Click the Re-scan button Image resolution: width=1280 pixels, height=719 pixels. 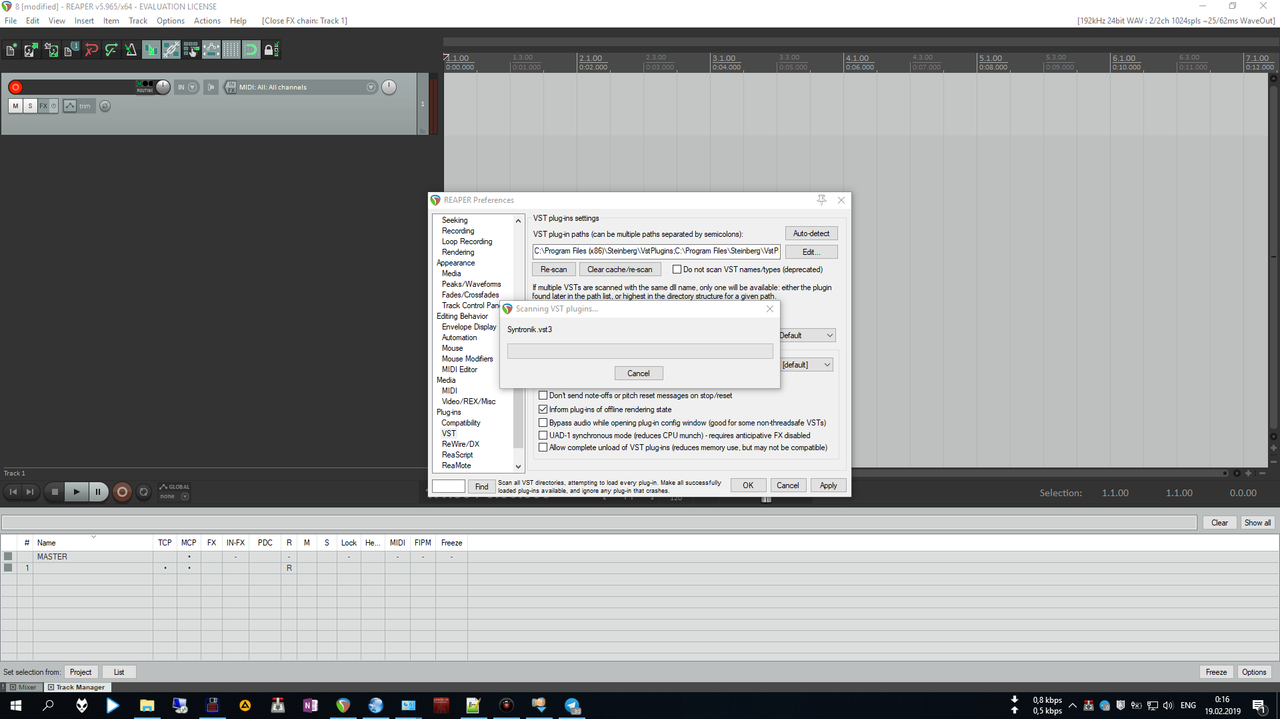click(553, 269)
